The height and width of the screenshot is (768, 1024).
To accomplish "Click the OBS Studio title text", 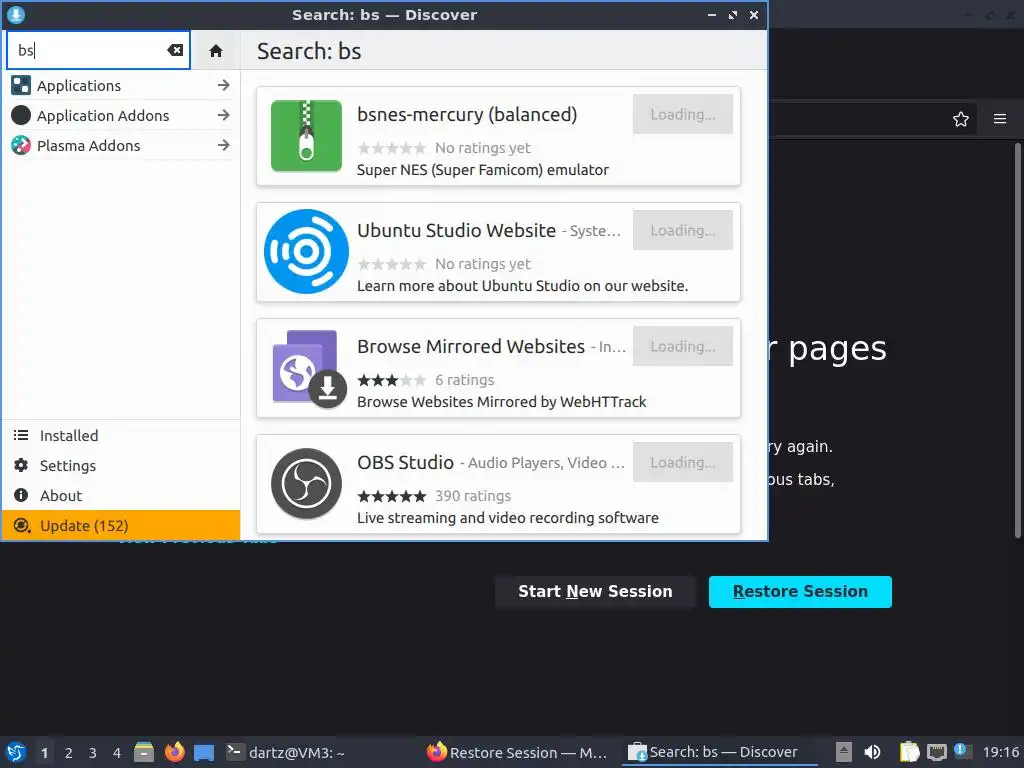I will click(x=405, y=462).
